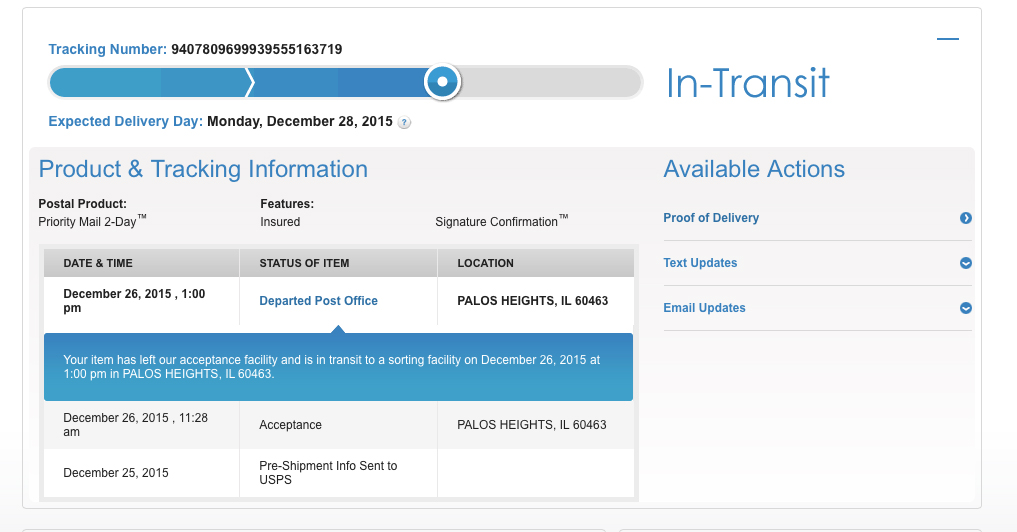Select the Pre-Shipment Info Sent row
This screenshot has height=532, width=1017.
point(339,473)
